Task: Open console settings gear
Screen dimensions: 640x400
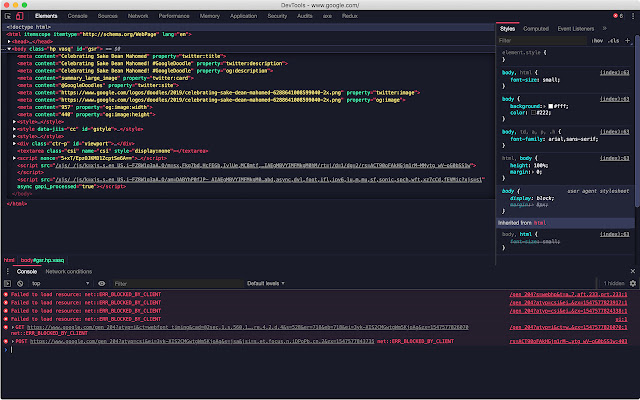Action: (x=633, y=283)
